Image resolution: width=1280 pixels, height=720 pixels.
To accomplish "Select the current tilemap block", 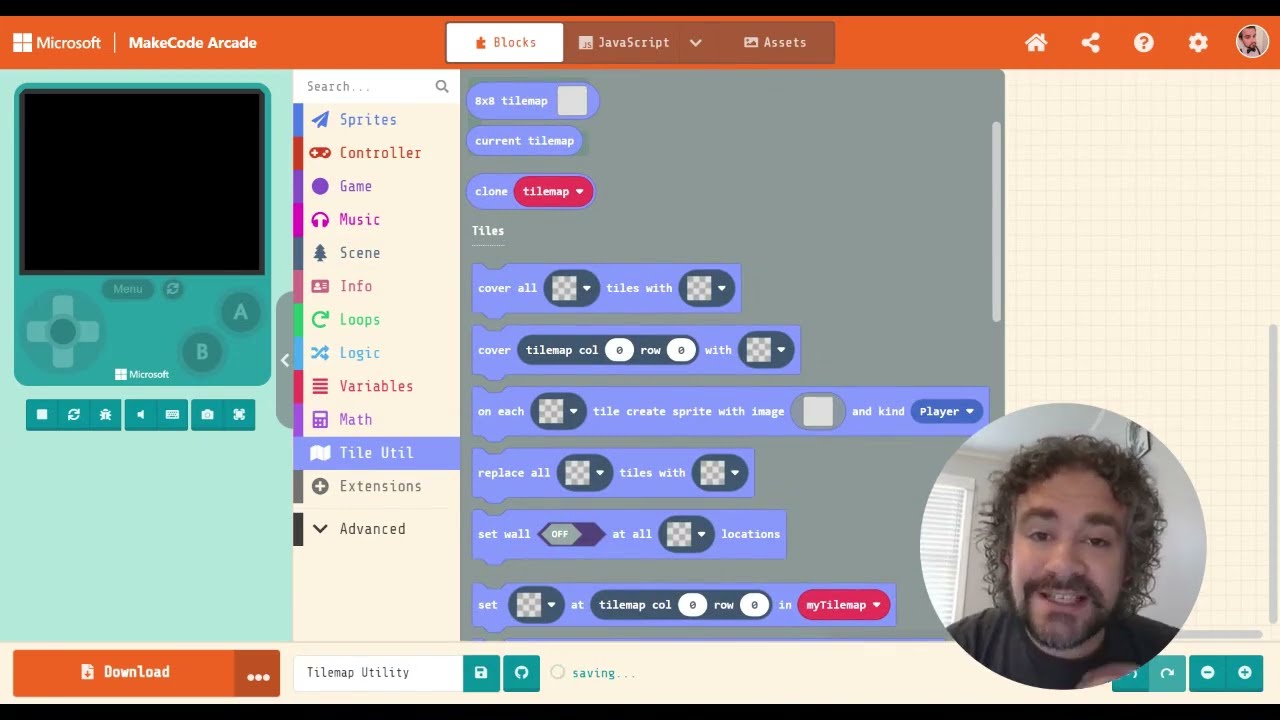I will click(524, 141).
